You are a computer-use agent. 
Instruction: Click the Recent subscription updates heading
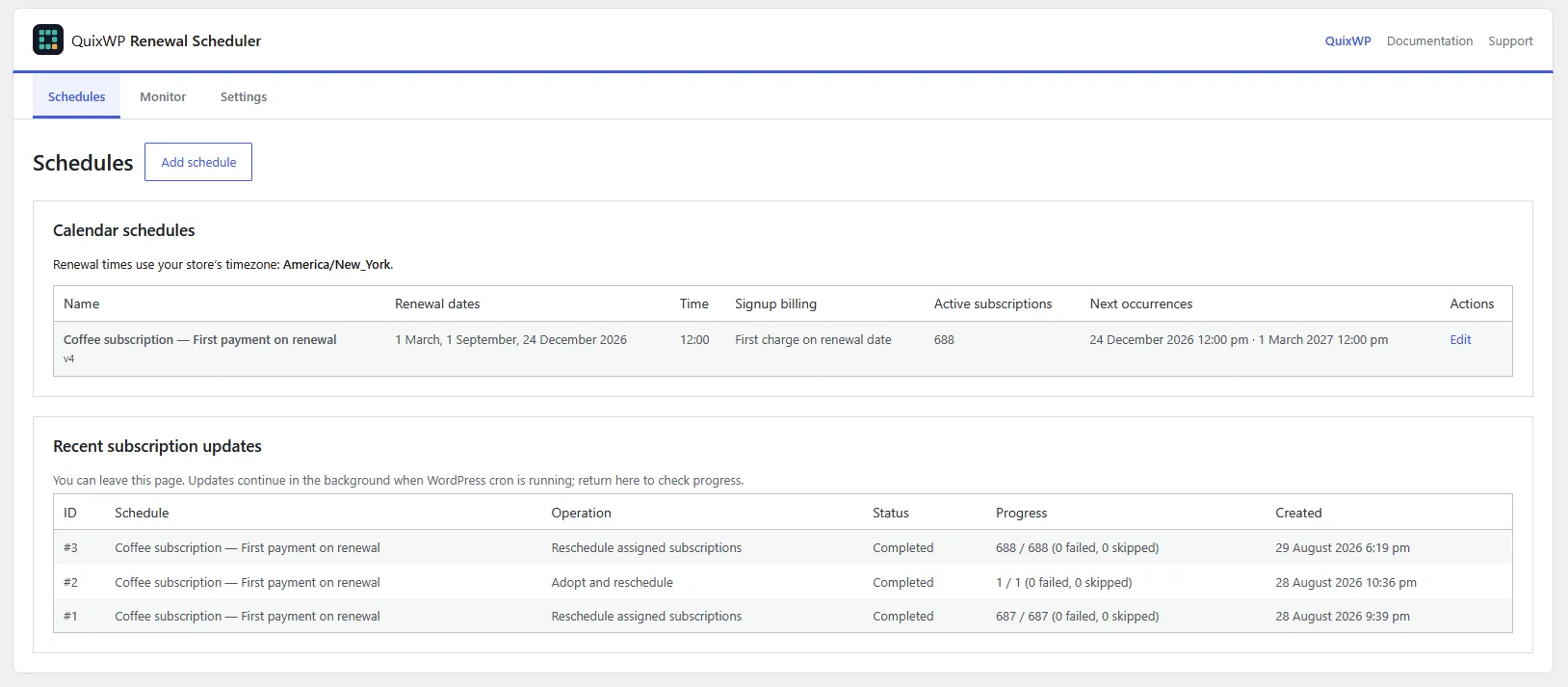click(157, 446)
